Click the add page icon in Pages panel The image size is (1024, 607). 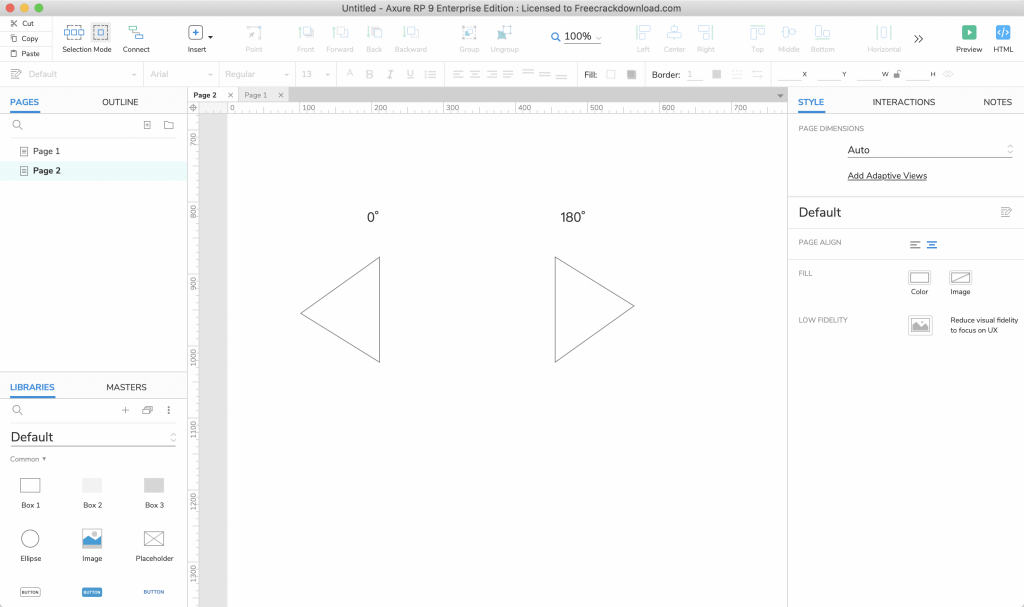(147, 125)
